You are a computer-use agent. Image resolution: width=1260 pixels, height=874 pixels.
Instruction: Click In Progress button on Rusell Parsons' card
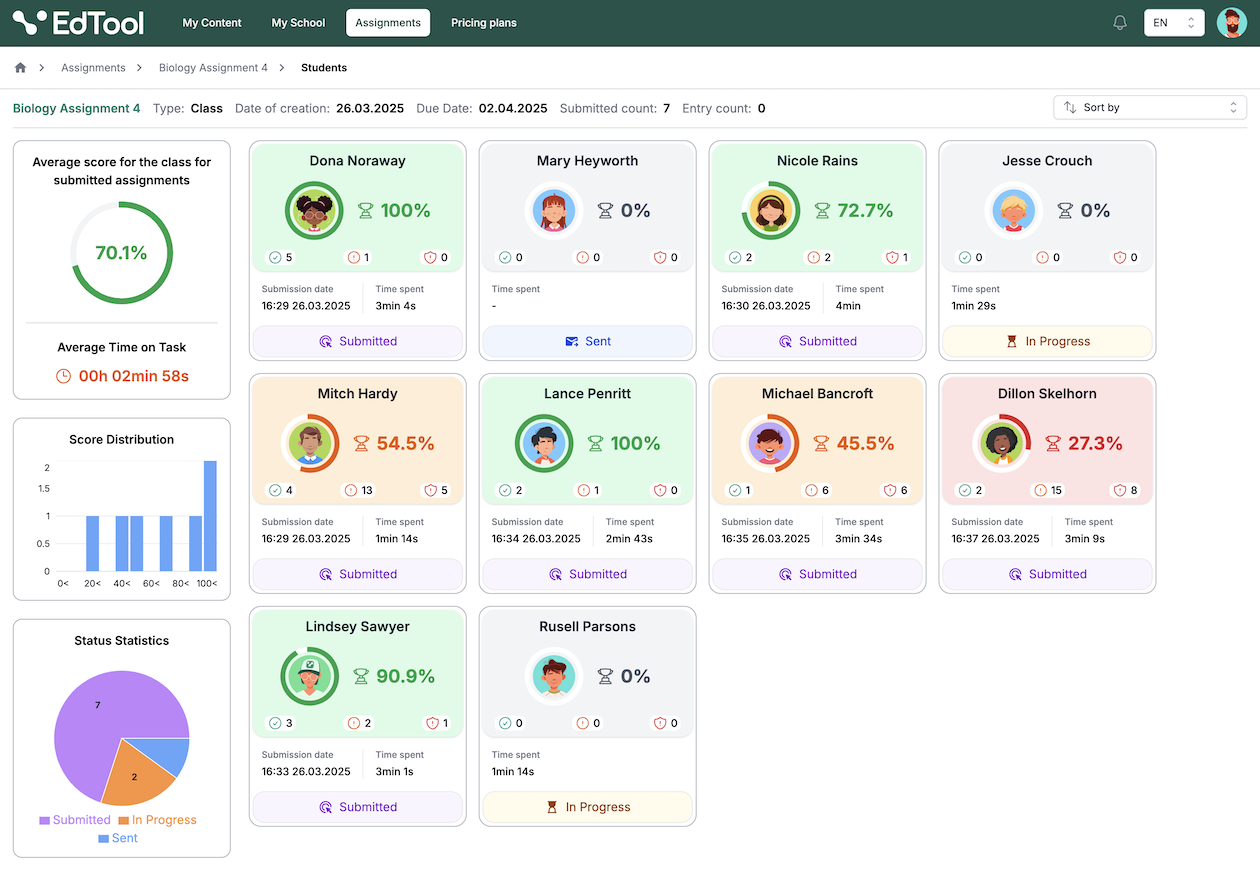point(588,807)
